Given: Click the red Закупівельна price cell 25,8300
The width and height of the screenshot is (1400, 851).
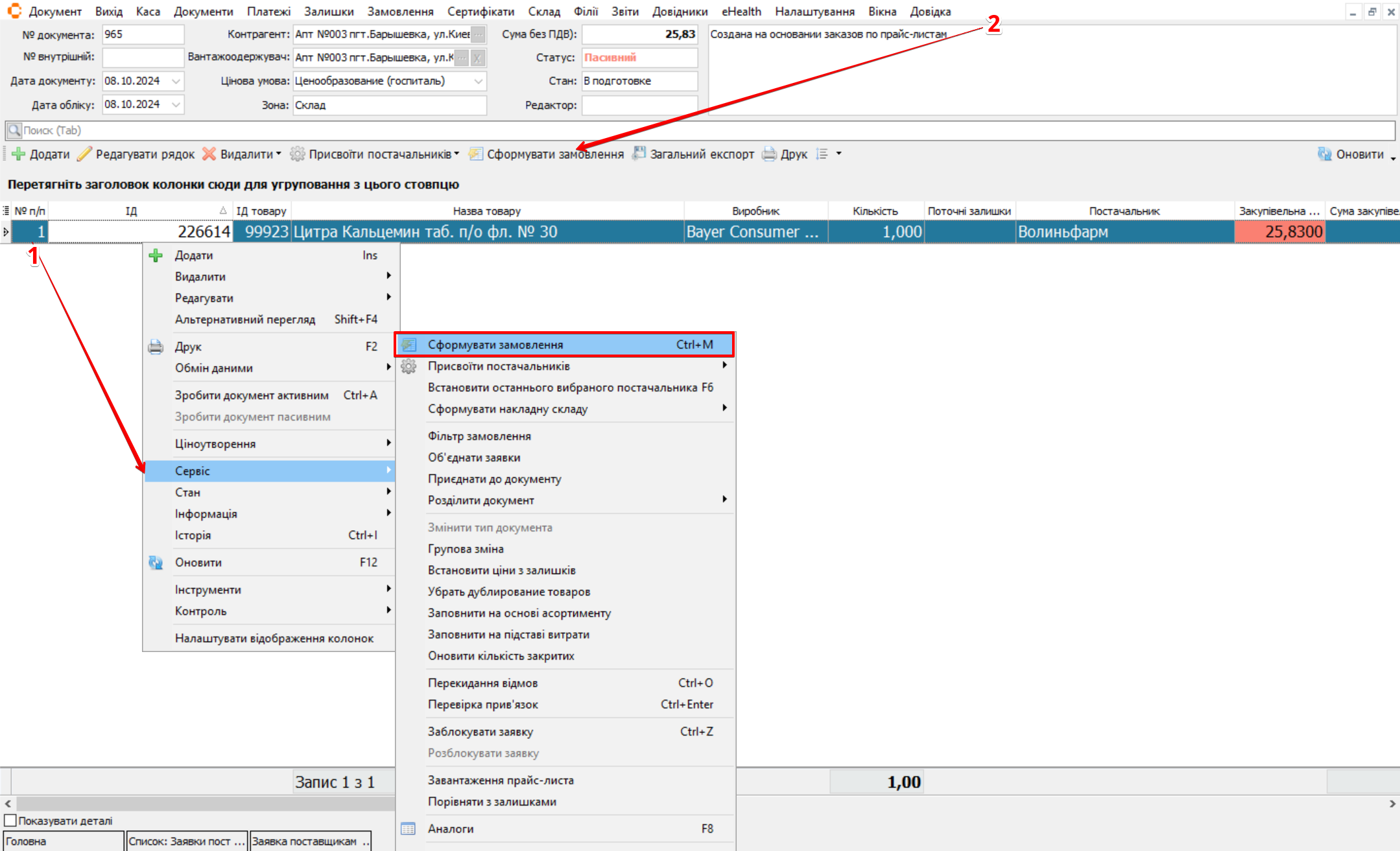Looking at the screenshot, I should (x=1279, y=232).
